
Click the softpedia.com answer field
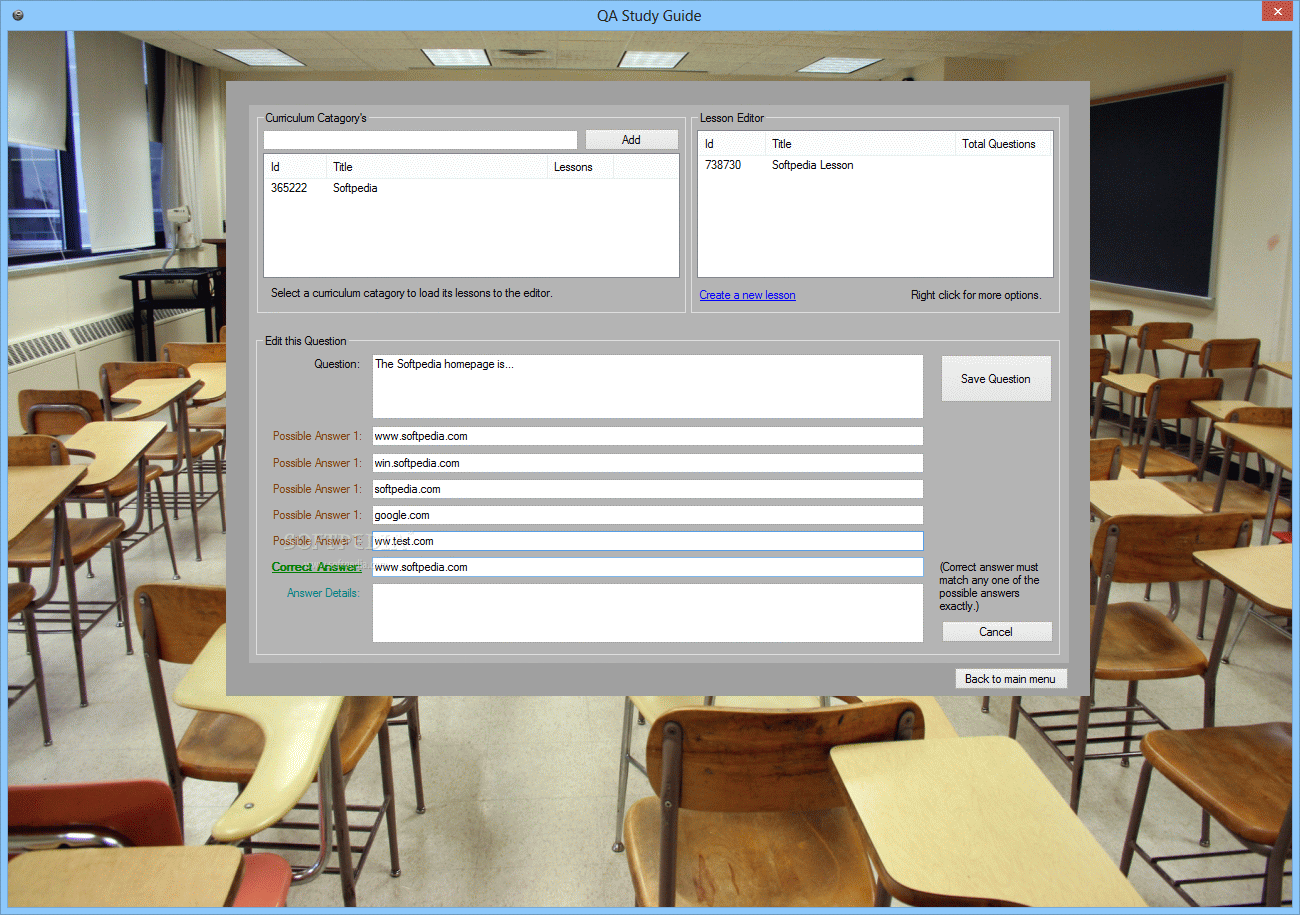(648, 489)
